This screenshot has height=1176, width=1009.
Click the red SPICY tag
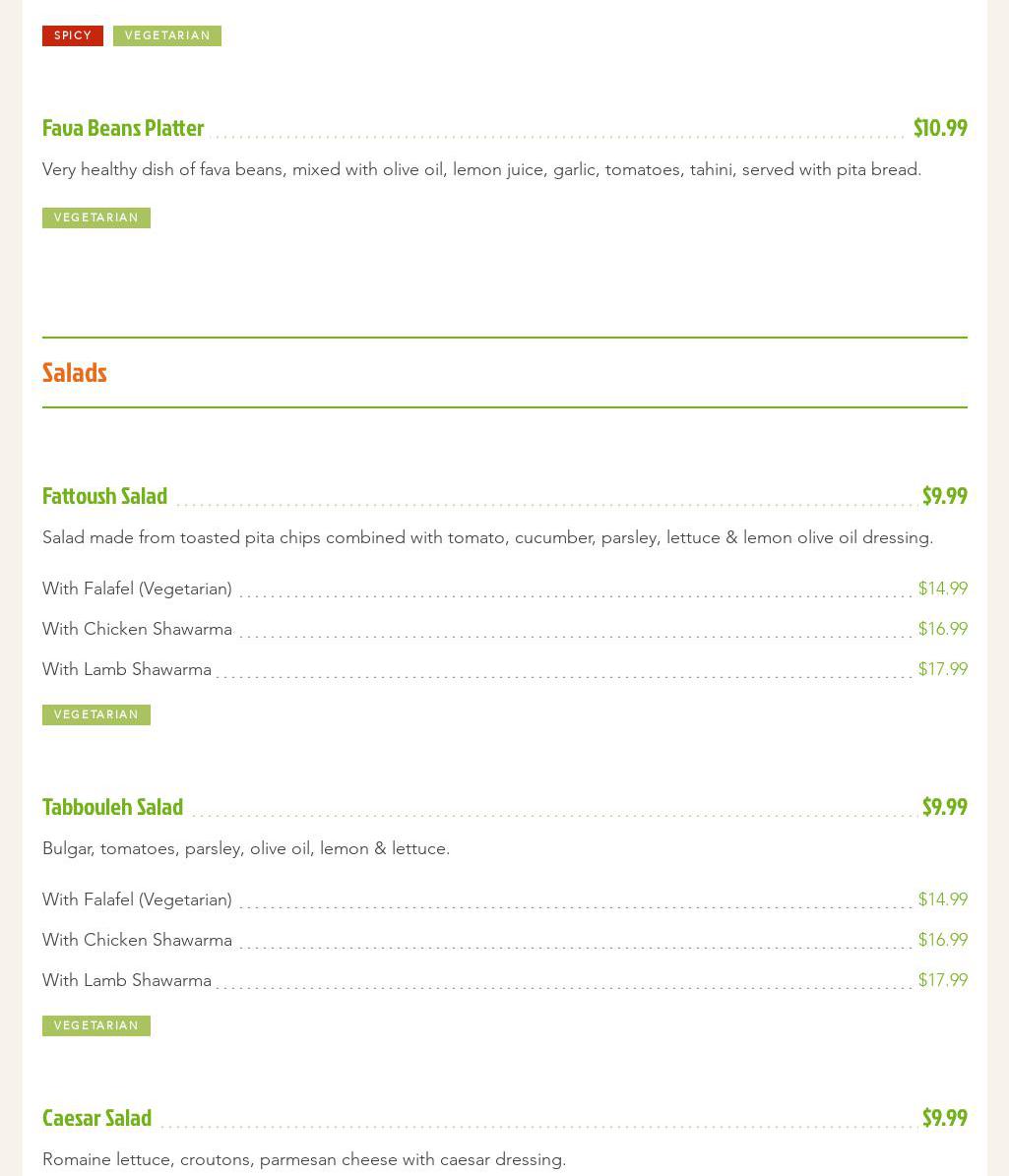pyautogui.click(x=73, y=35)
